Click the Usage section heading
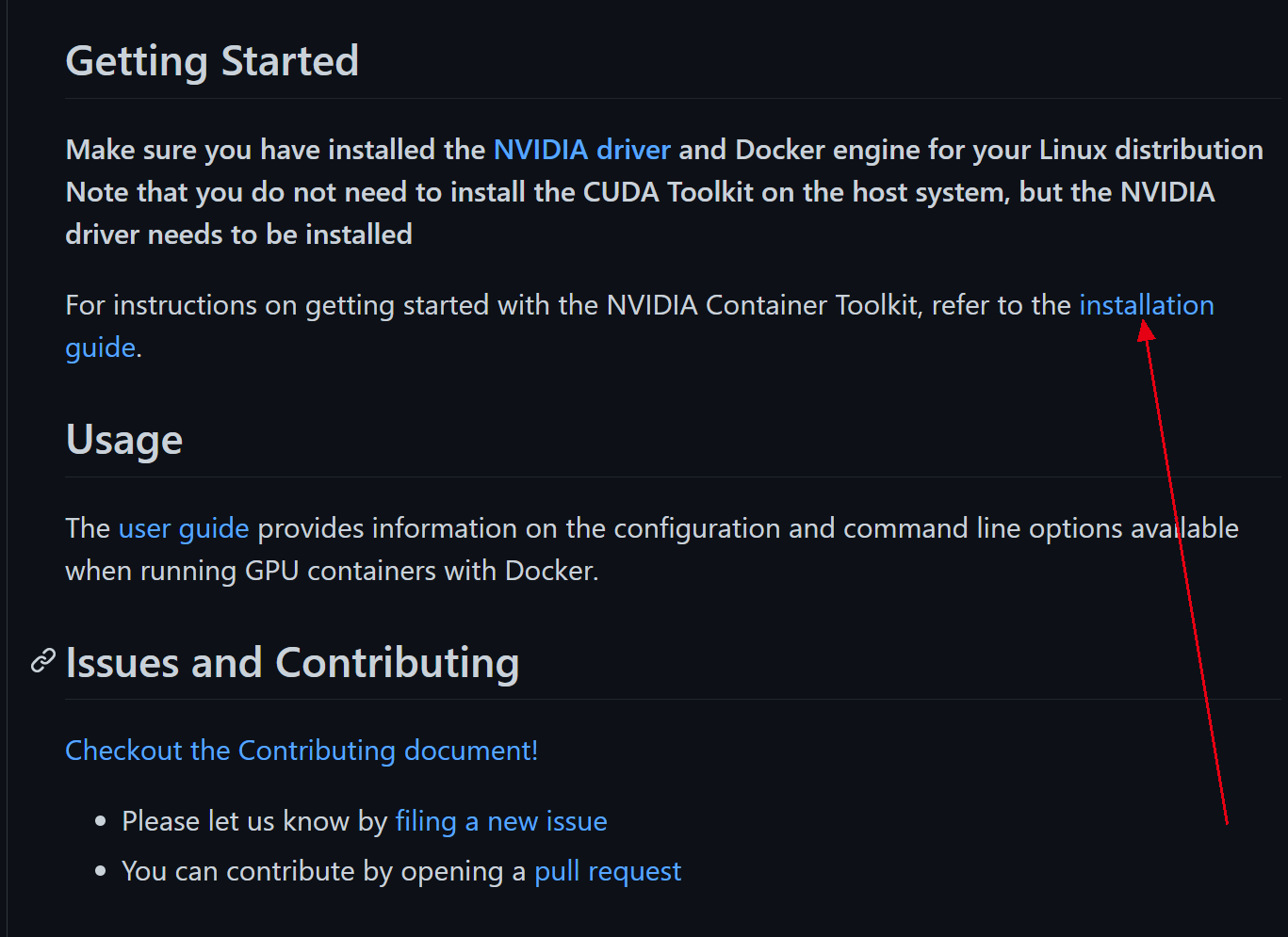The width and height of the screenshot is (1288, 937). (x=123, y=439)
